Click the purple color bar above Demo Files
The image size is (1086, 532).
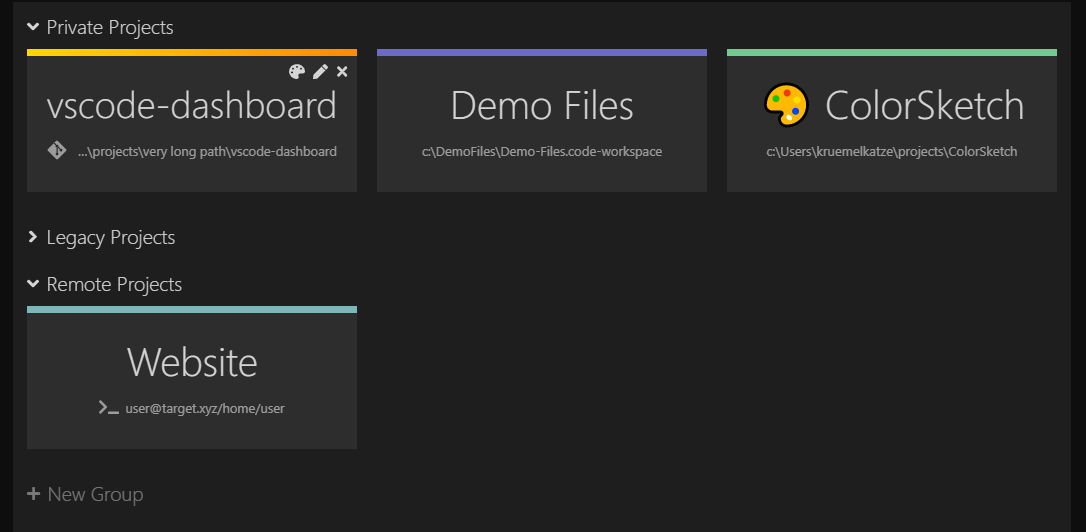point(542,53)
